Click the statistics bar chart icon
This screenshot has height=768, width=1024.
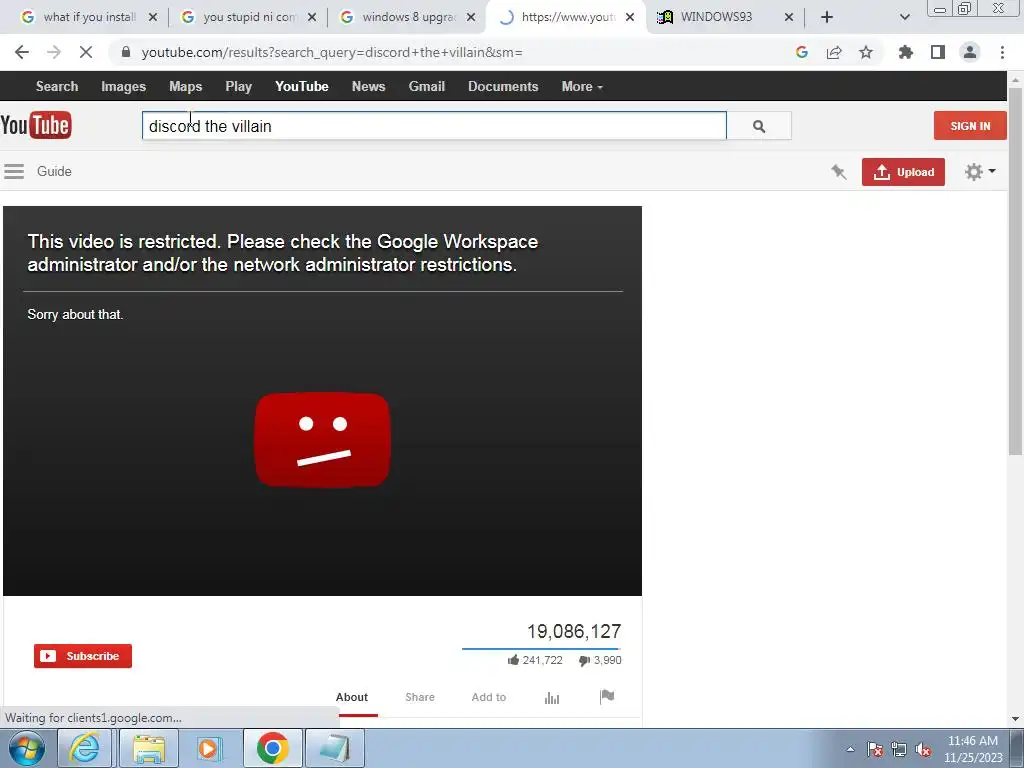coord(552,698)
